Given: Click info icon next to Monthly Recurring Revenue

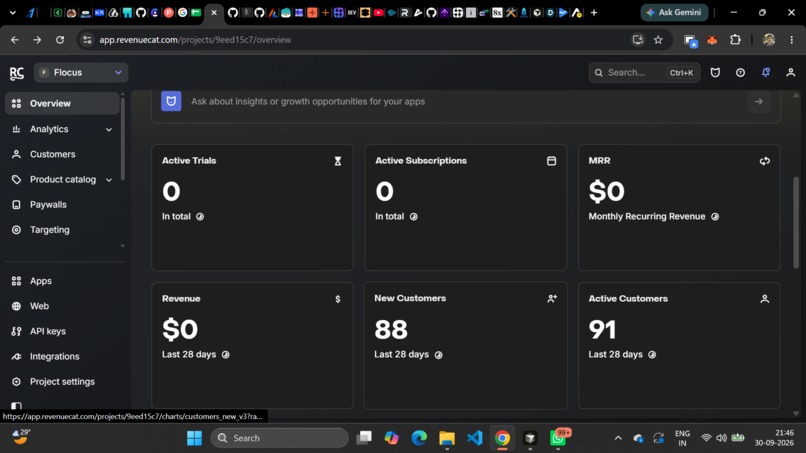Looking at the screenshot, I should tap(715, 216).
